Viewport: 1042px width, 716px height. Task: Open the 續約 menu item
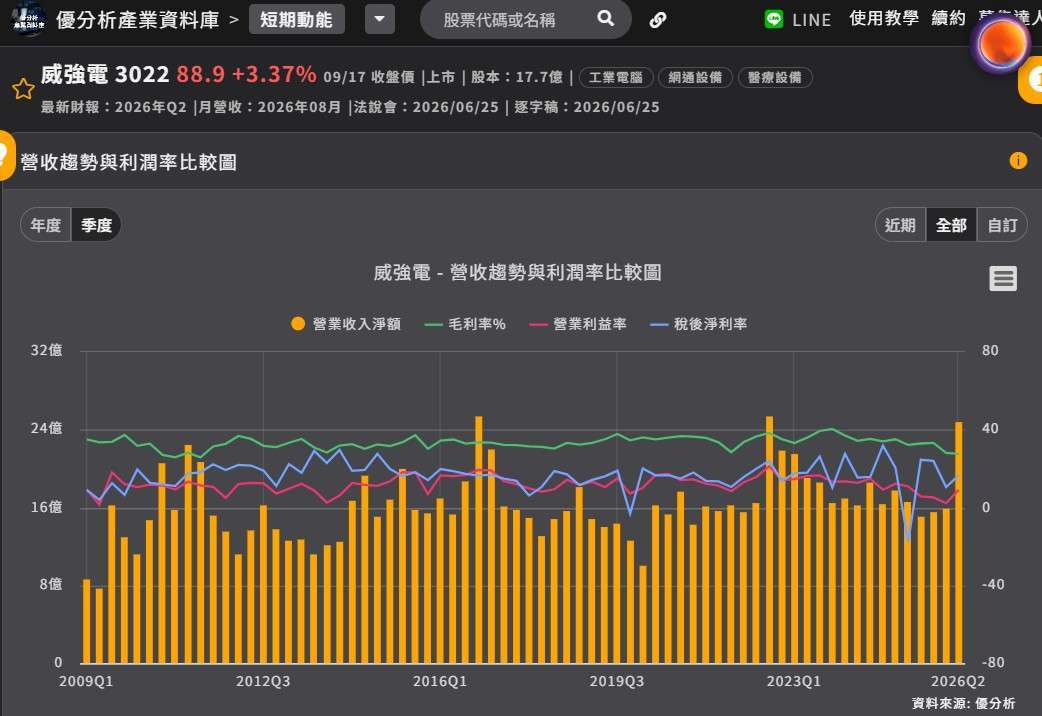[948, 19]
